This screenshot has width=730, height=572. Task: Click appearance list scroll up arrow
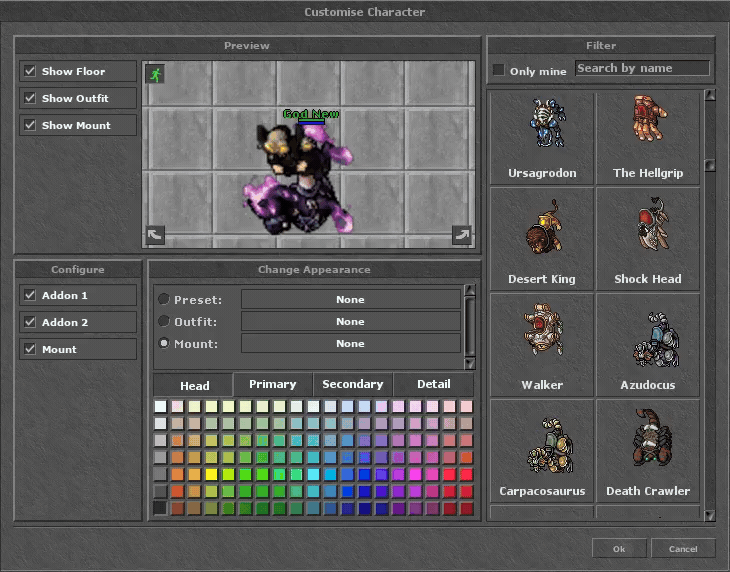[x=470, y=290]
